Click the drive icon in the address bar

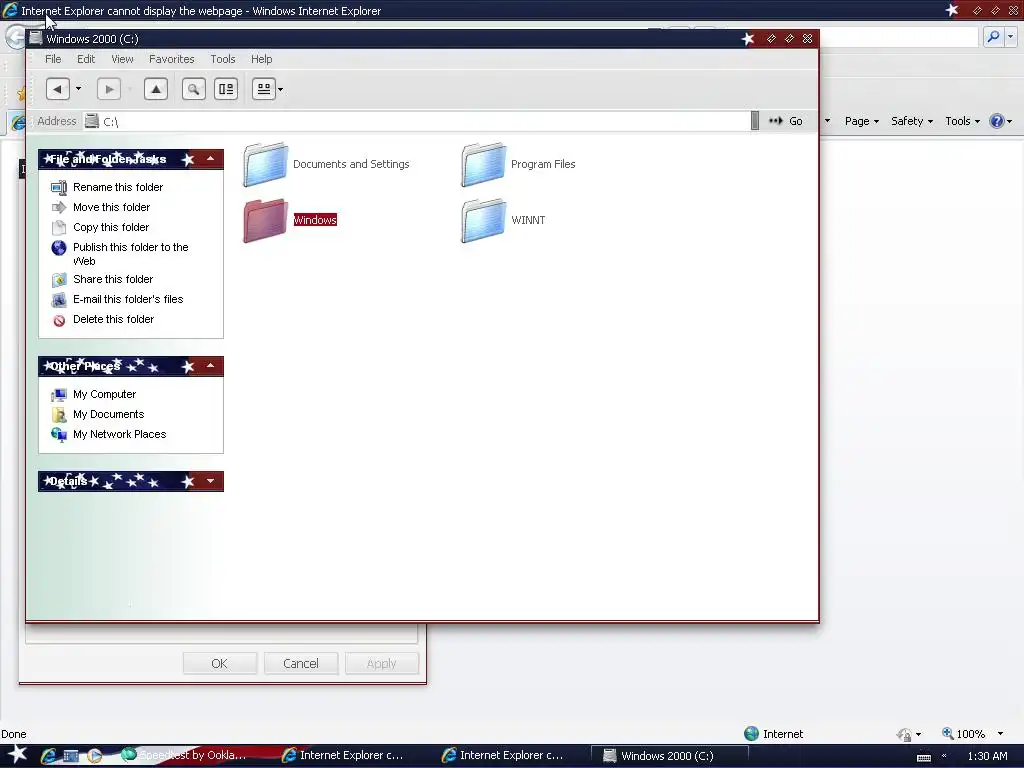pos(92,121)
